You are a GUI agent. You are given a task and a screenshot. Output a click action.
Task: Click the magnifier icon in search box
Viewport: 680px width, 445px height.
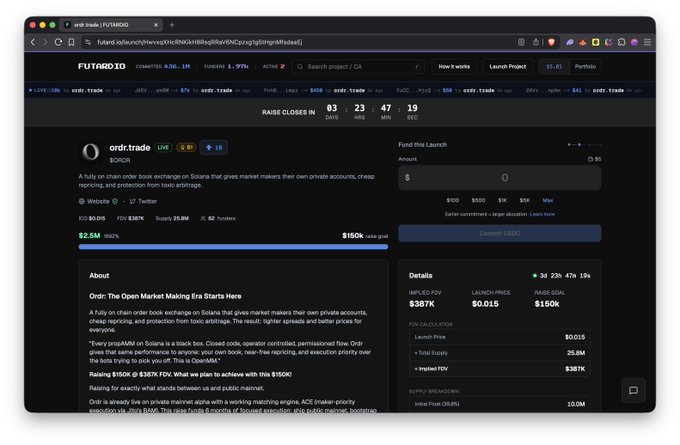300,66
